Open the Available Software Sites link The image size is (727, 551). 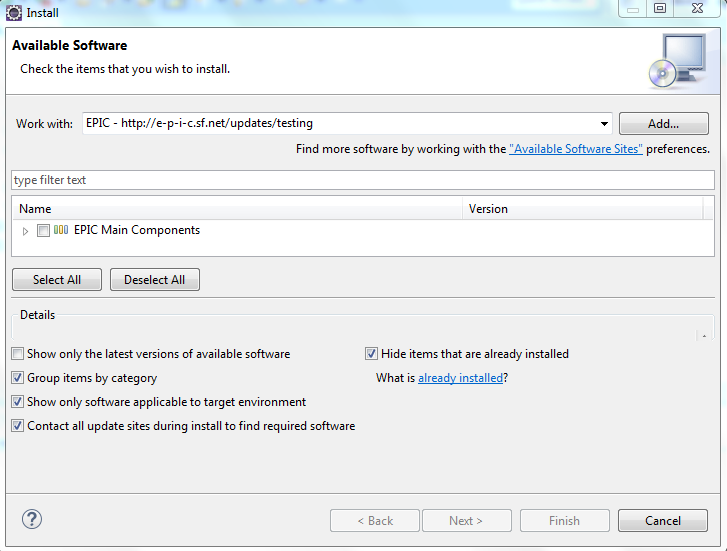576,149
